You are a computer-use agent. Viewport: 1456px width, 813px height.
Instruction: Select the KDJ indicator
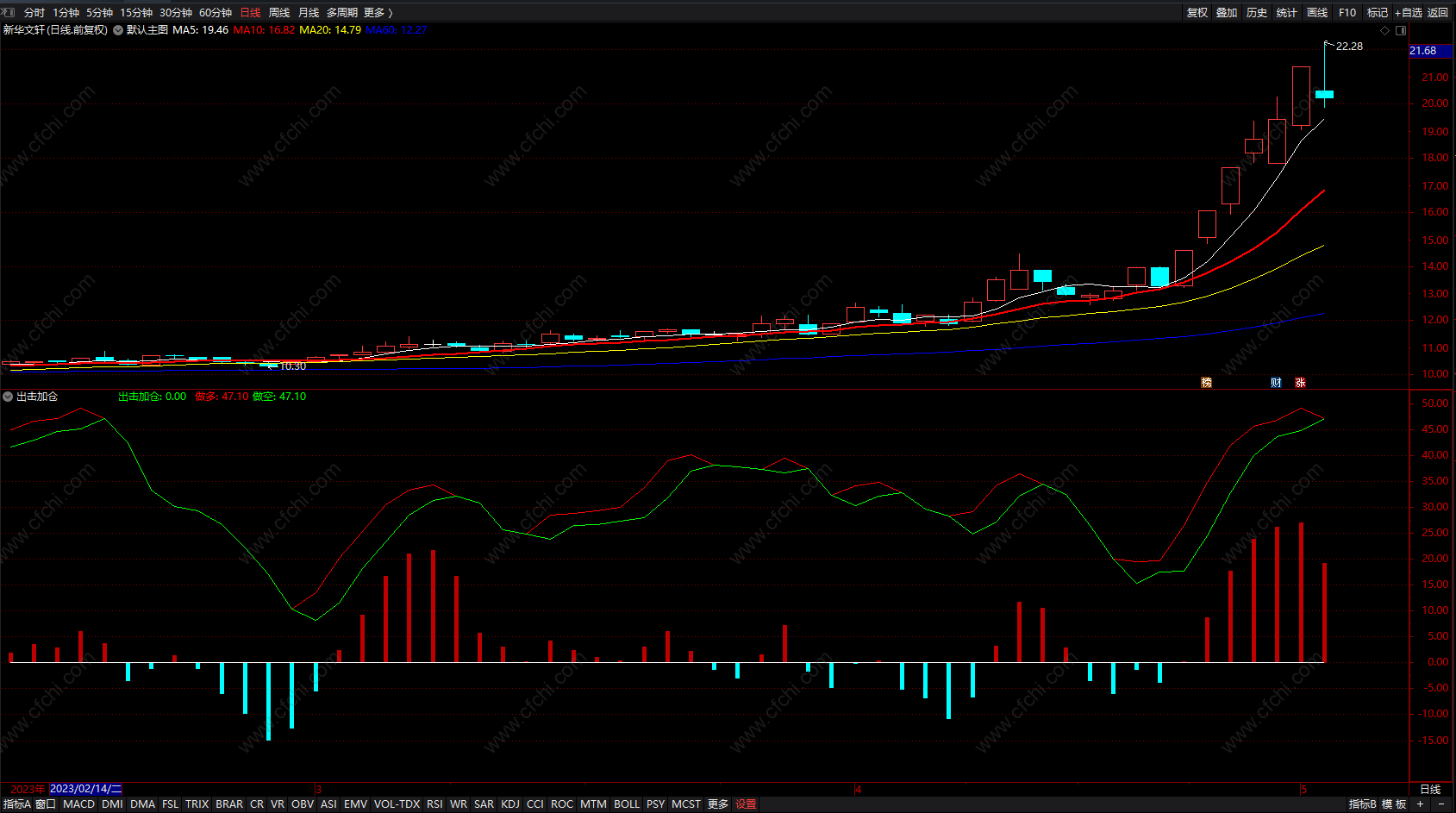click(510, 804)
